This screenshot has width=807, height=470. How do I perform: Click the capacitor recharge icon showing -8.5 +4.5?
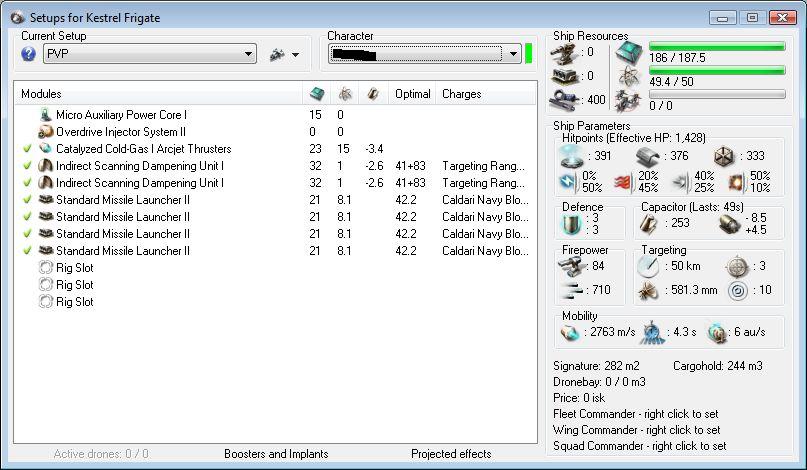point(730,224)
